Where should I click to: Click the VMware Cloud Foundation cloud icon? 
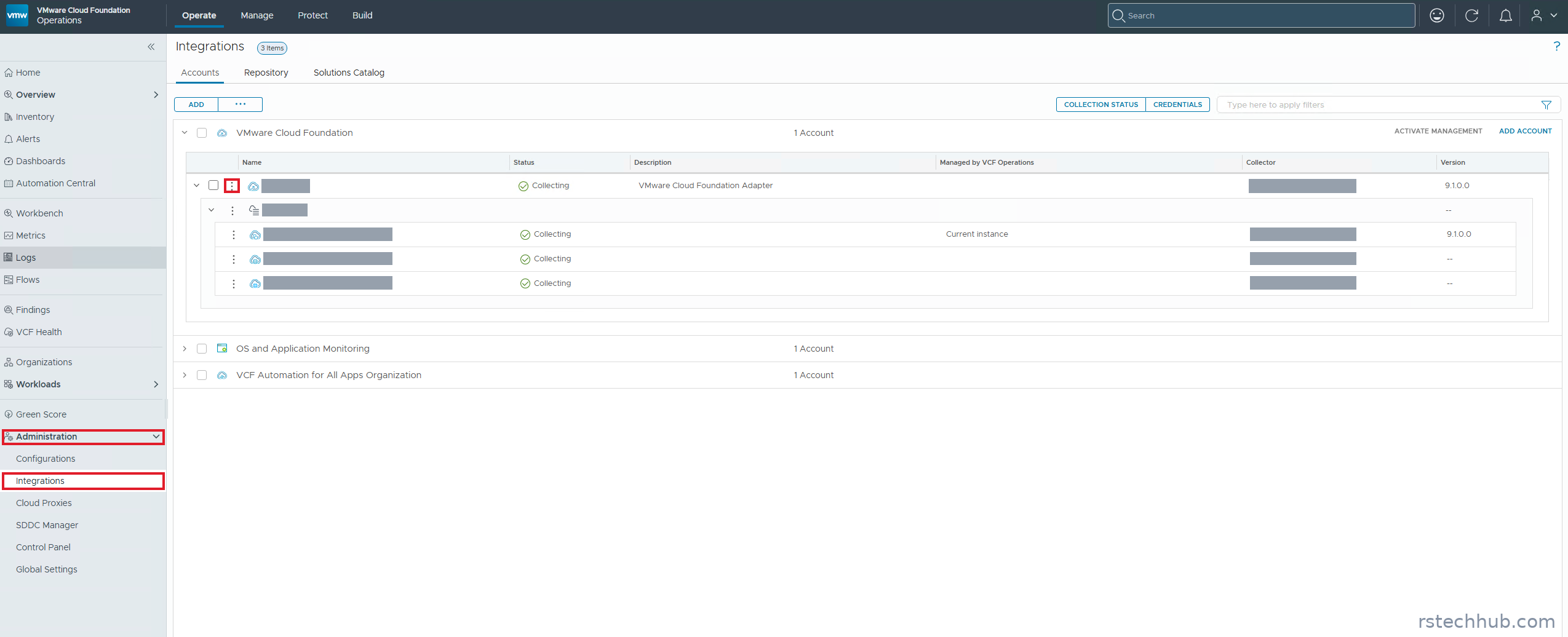(x=222, y=133)
